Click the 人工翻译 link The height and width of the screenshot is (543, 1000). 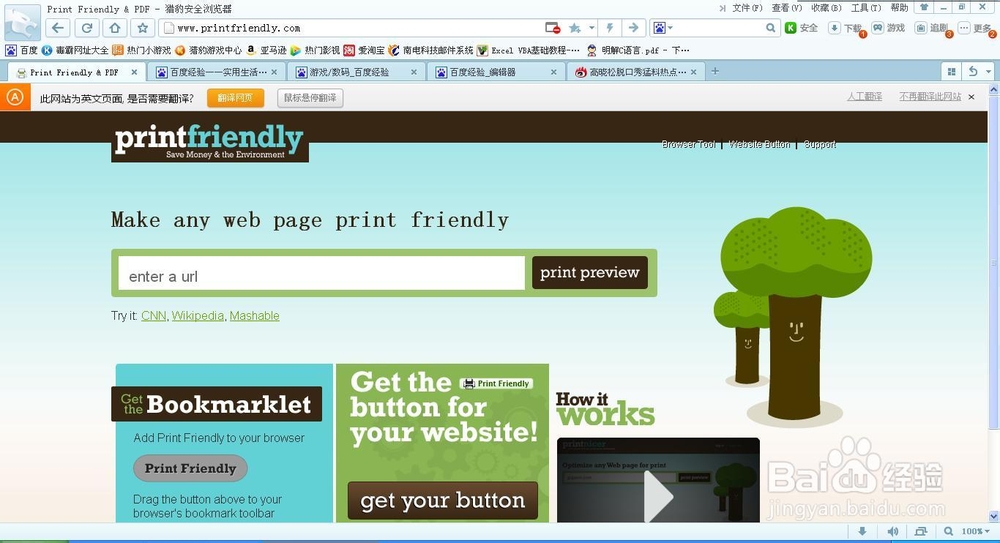click(864, 96)
